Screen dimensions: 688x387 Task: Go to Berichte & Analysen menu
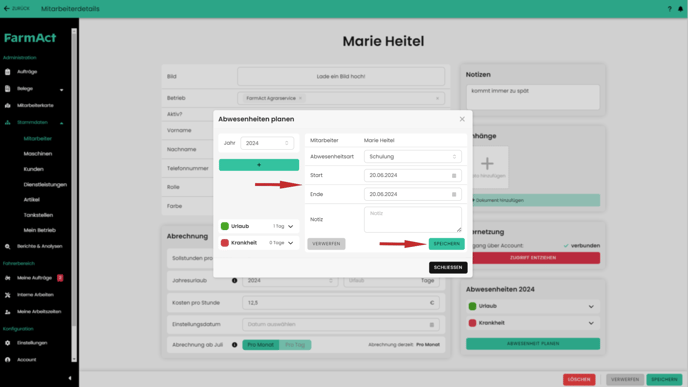click(39, 247)
